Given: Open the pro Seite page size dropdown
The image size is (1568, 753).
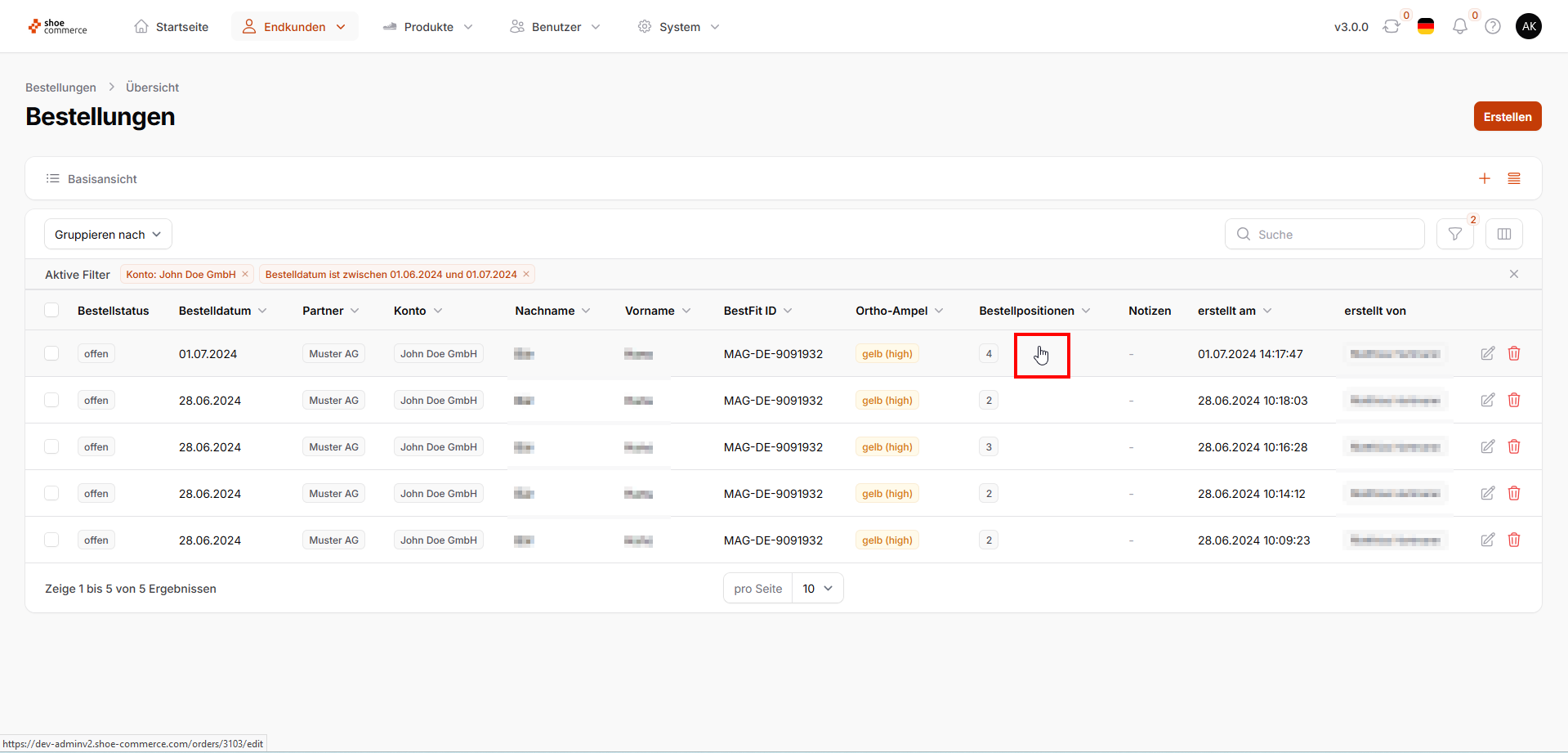Looking at the screenshot, I should coord(817,589).
